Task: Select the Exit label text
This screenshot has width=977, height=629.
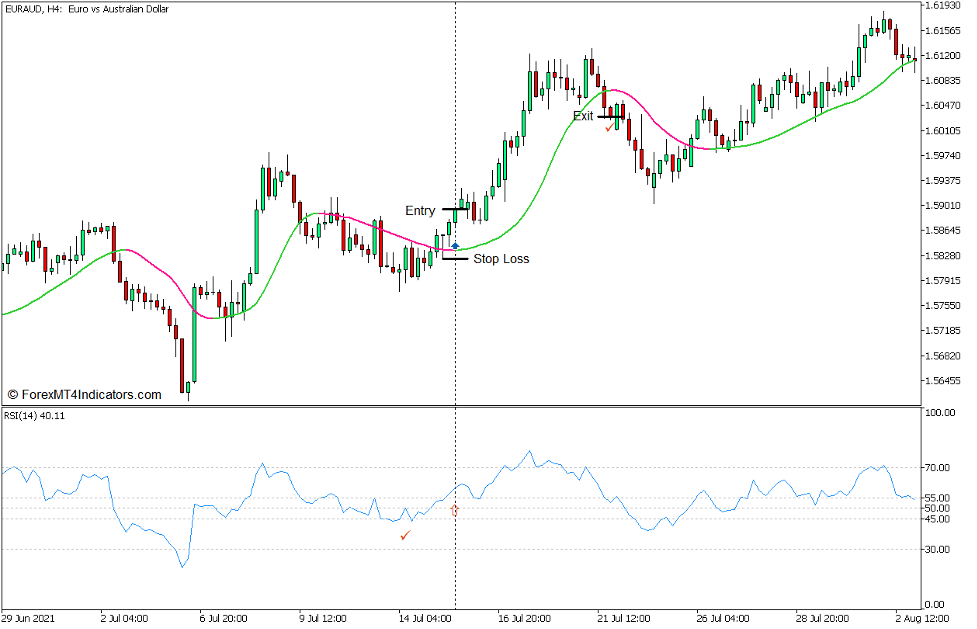Action: click(x=583, y=116)
